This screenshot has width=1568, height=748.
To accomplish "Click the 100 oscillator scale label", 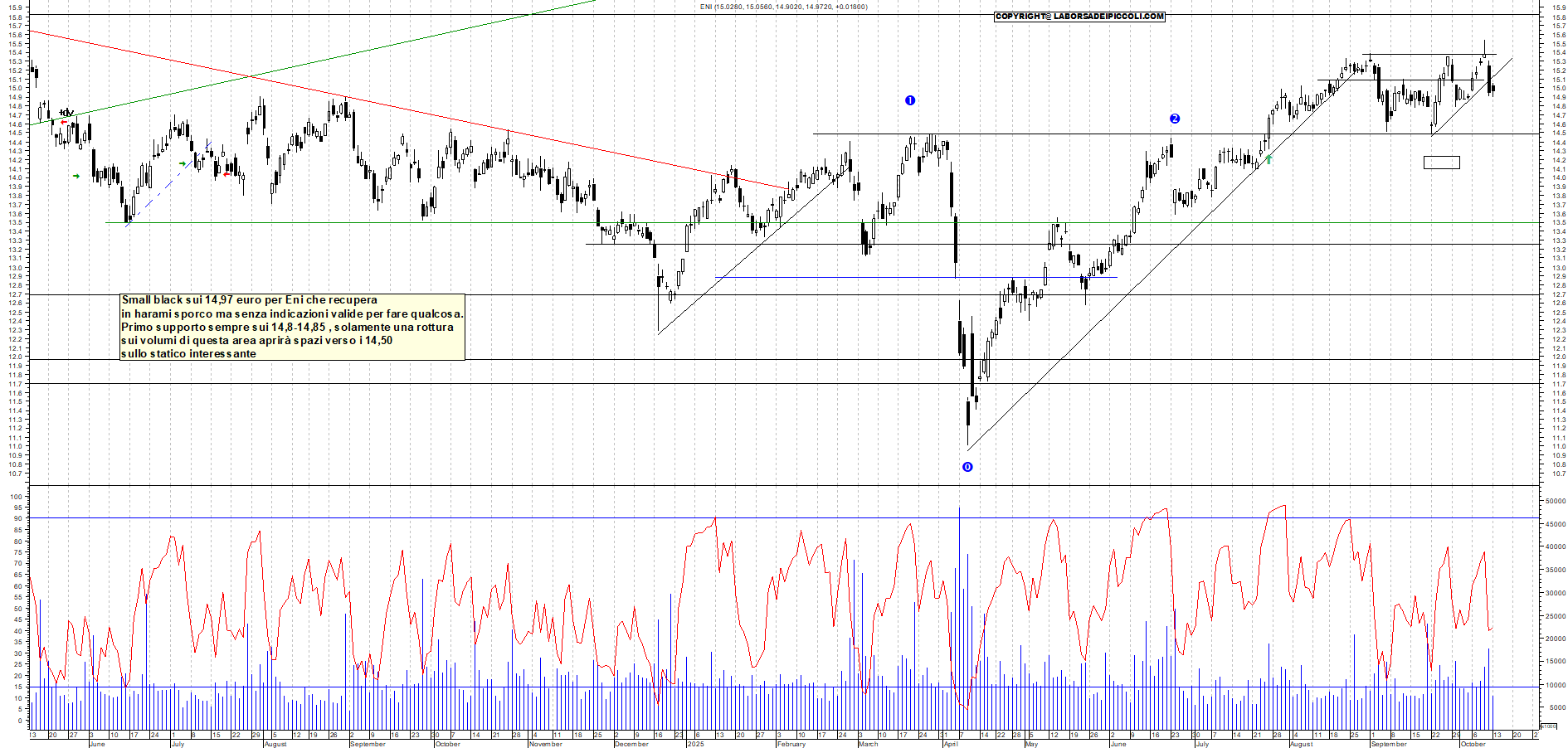I will coord(17,498).
